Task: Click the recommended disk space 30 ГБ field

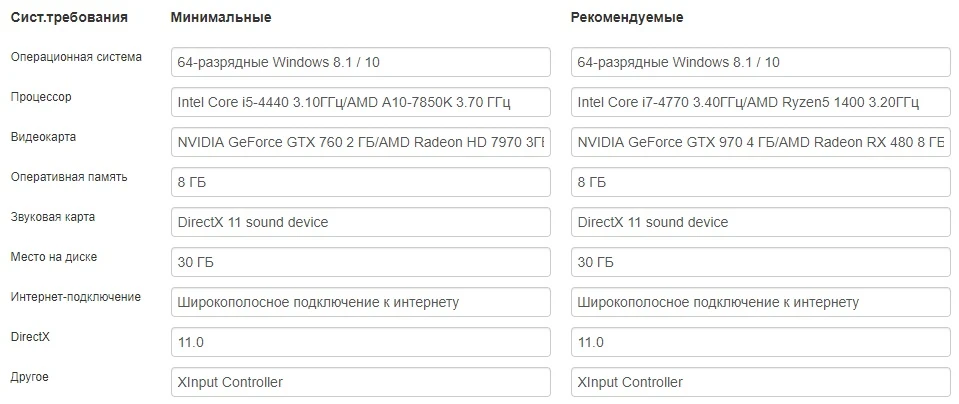Action: click(x=760, y=262)
